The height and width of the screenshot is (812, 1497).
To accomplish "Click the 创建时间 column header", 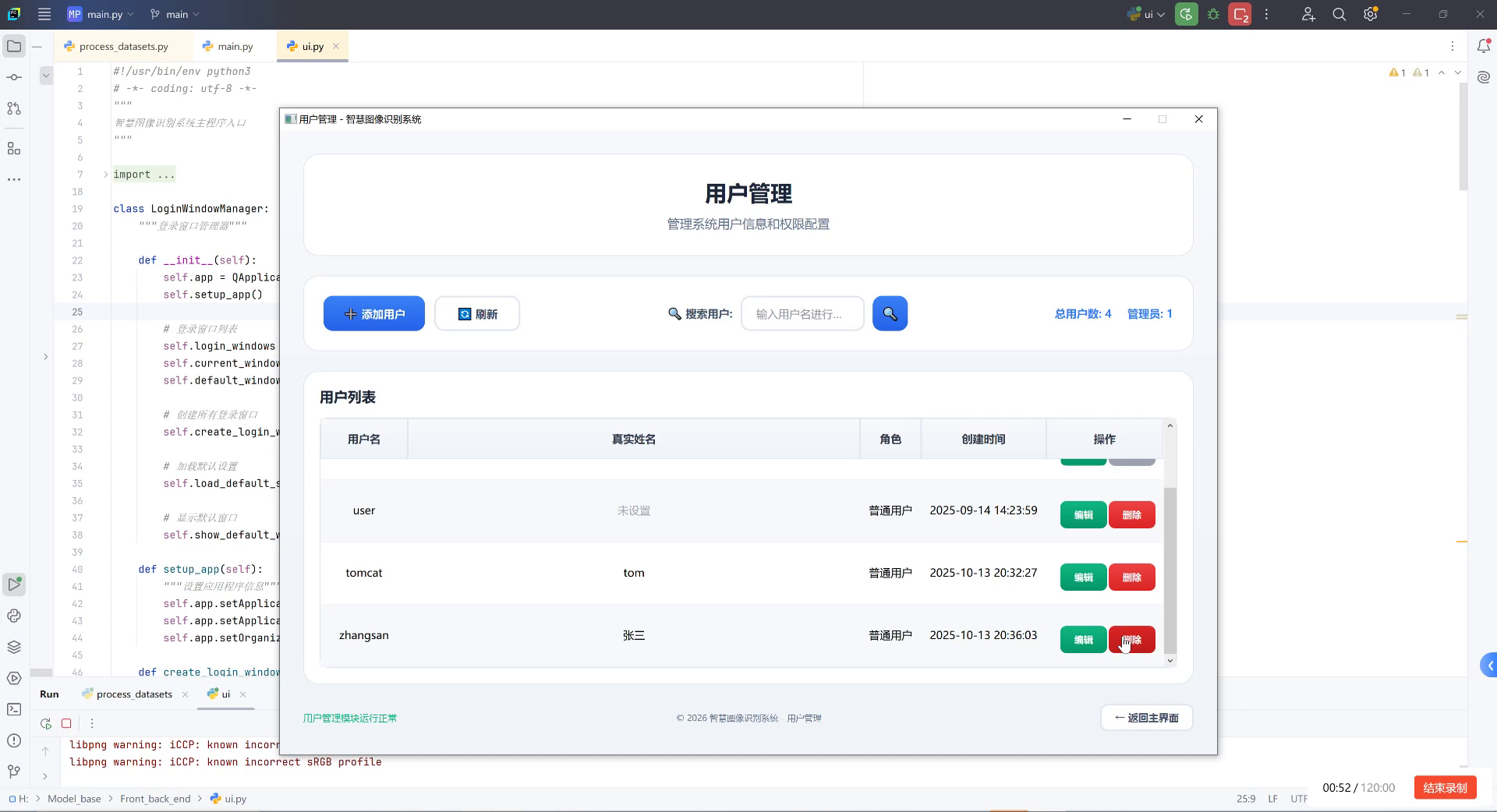I will pyautogui.click(x=983, y=440).
